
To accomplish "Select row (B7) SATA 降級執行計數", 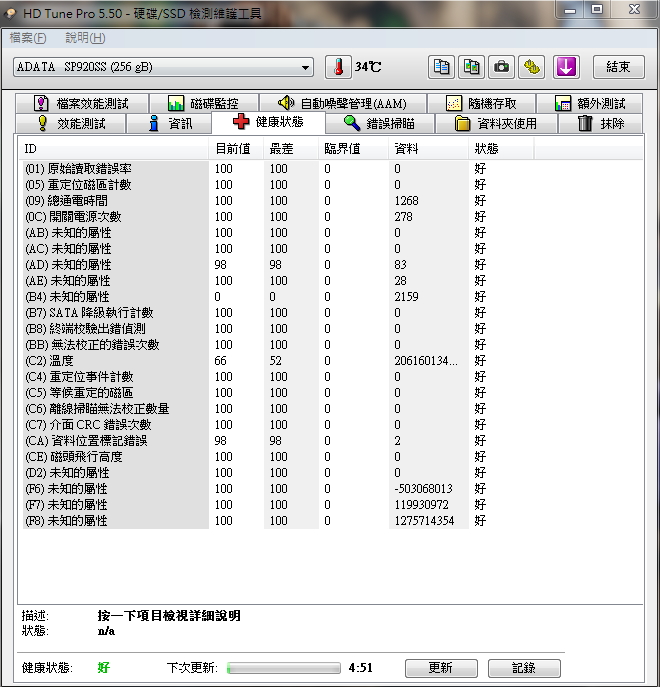I will coord(279,312).
